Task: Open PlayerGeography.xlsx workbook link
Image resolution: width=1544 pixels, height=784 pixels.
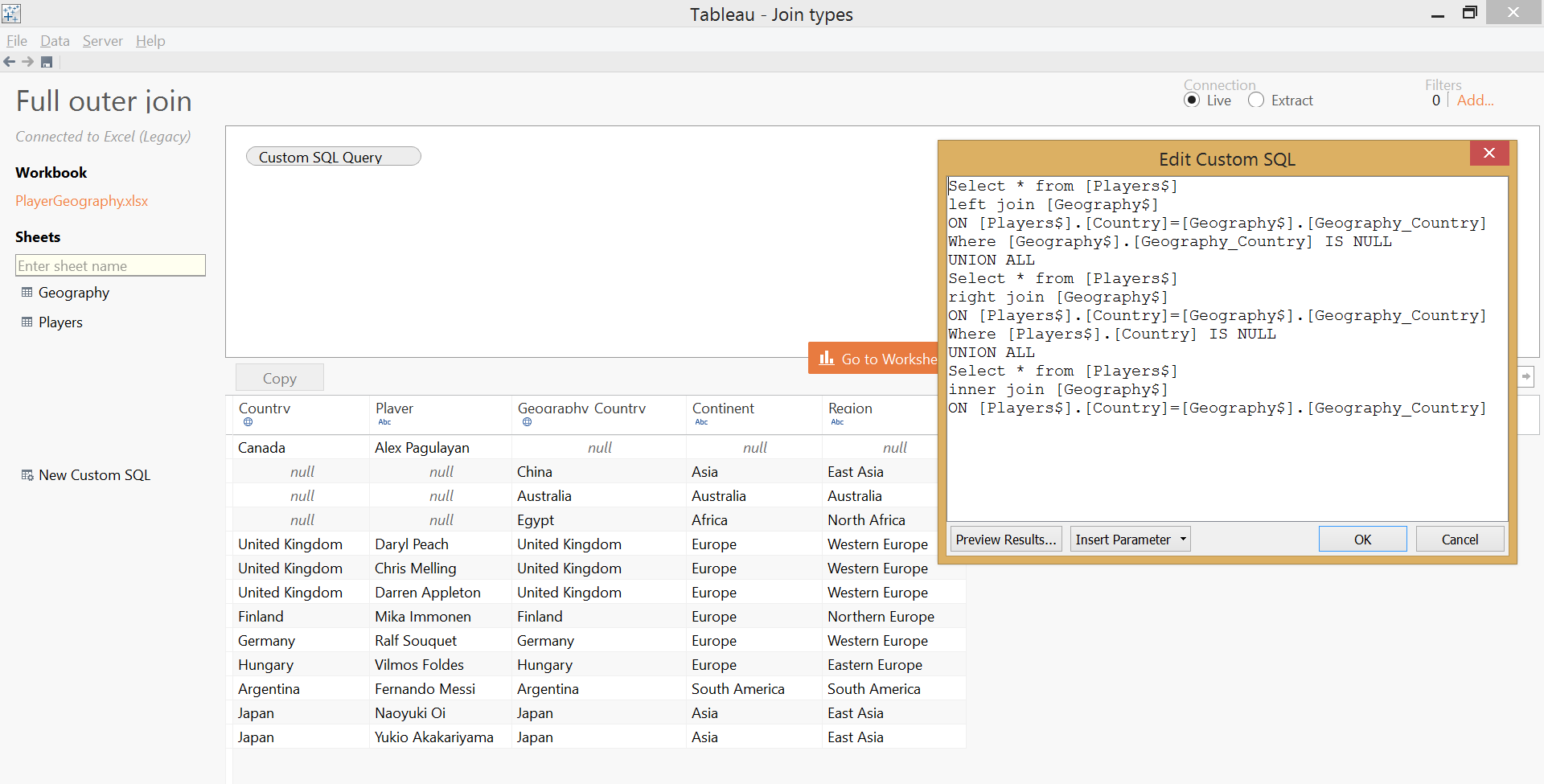Action: pos(82,201)
